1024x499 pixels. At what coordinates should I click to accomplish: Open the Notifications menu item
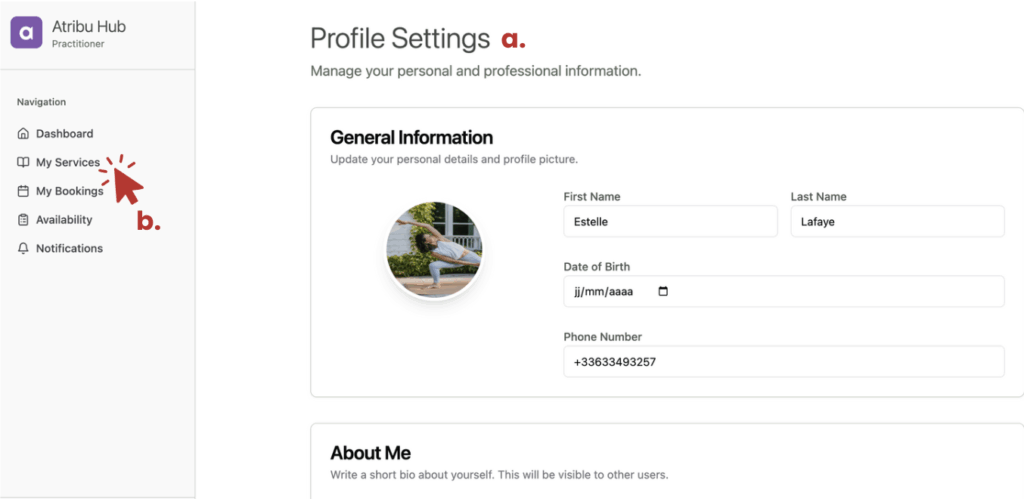69,249
